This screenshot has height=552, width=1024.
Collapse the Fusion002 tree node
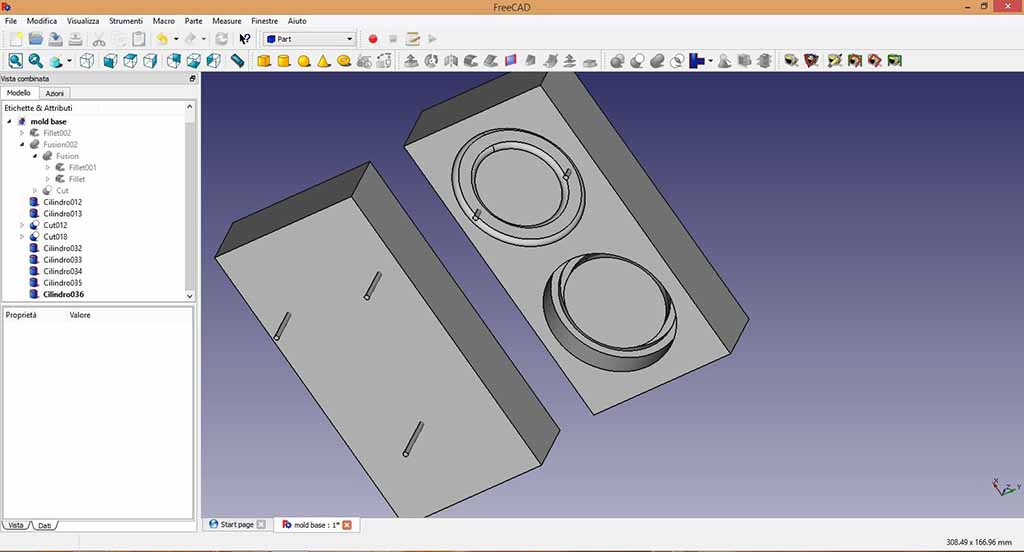22,144
